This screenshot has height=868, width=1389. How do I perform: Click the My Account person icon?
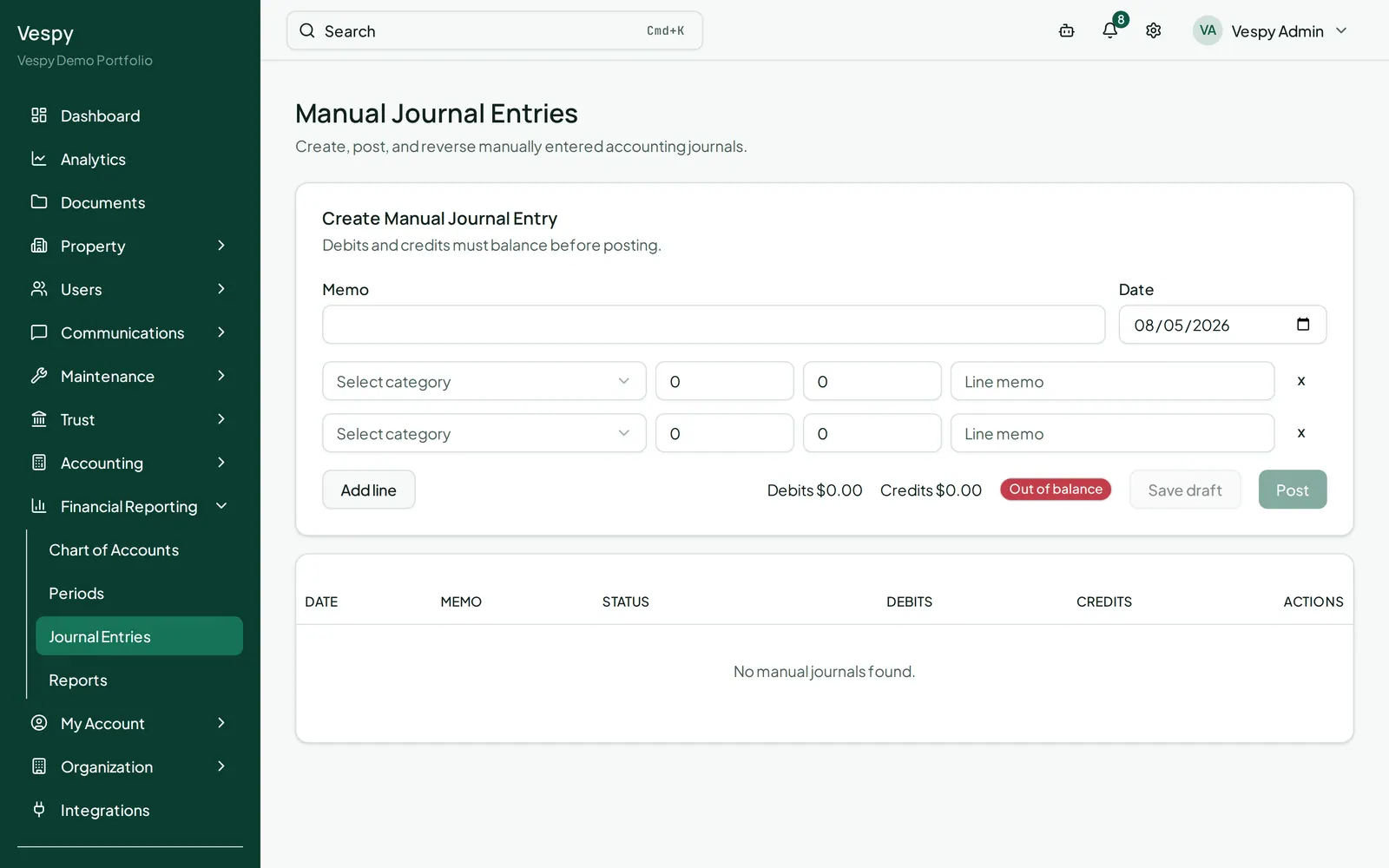39,723
